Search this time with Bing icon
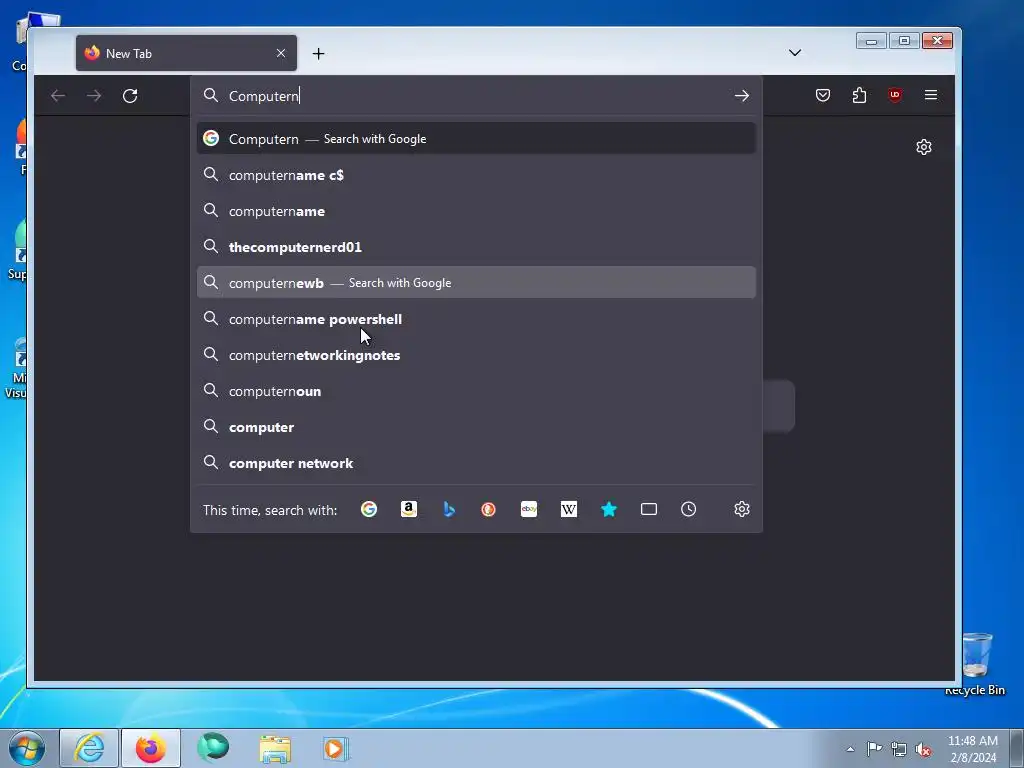Image resolution: width=1024 pixels, height=768 pixels. point(449,509)
